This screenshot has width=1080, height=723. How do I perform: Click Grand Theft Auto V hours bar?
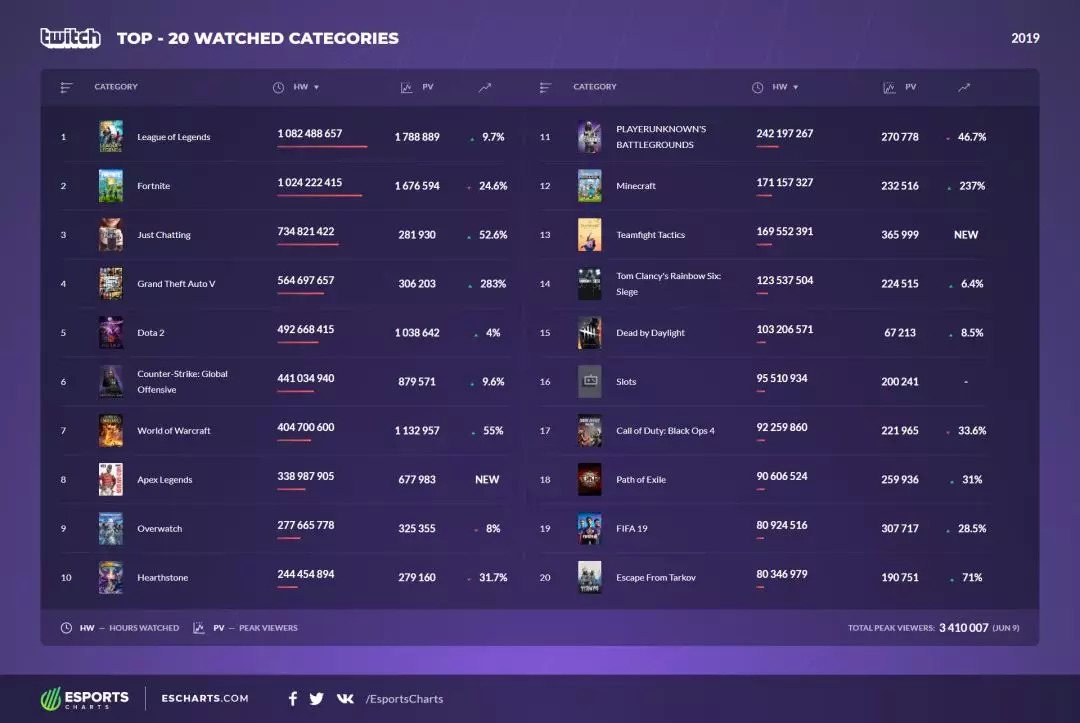click(x=300, y=293)
